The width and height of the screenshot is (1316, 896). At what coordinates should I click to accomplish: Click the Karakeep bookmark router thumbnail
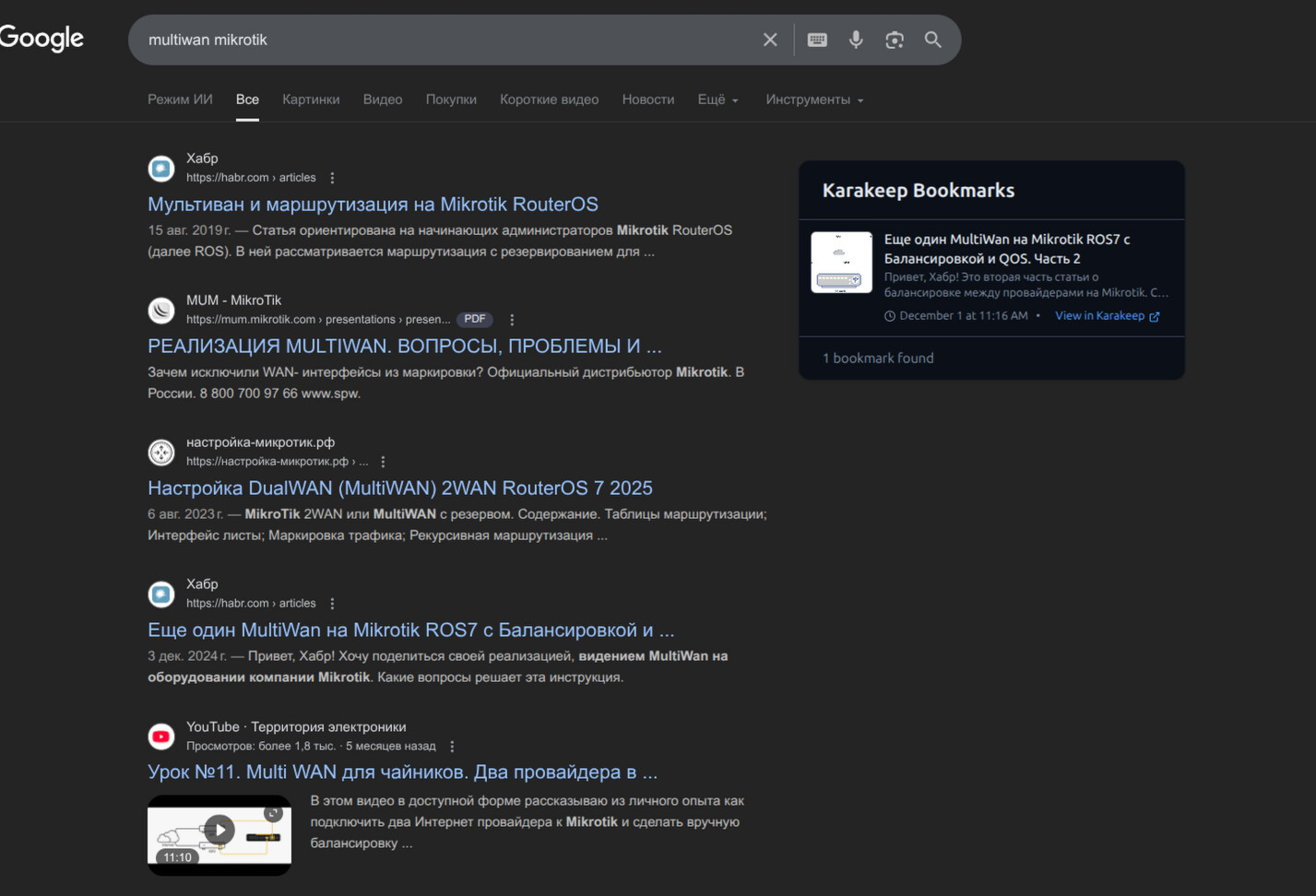coord(841,263)
